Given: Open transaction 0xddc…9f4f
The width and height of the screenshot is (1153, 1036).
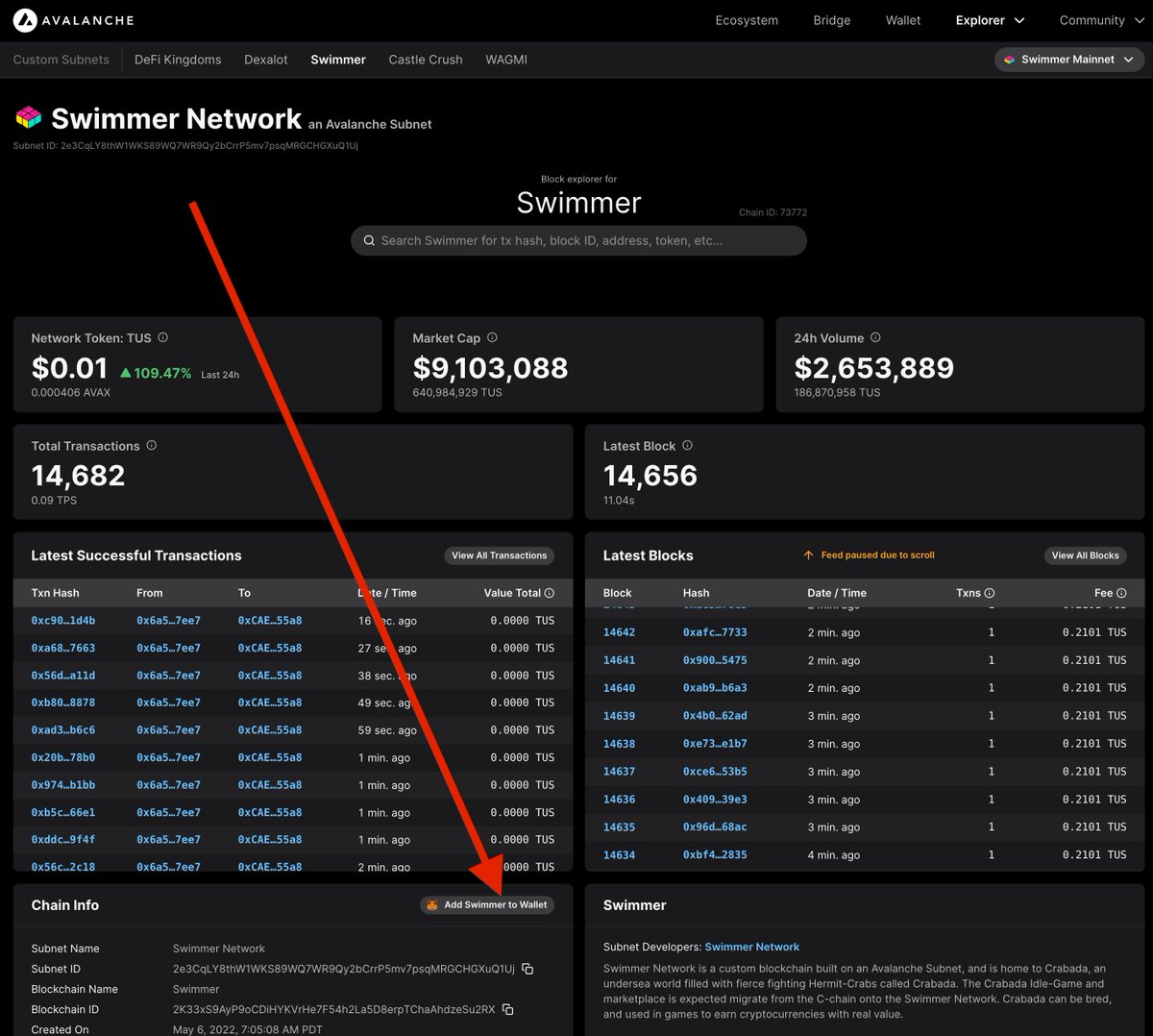Looking at the screenshot, I should [x=63, y=840].
